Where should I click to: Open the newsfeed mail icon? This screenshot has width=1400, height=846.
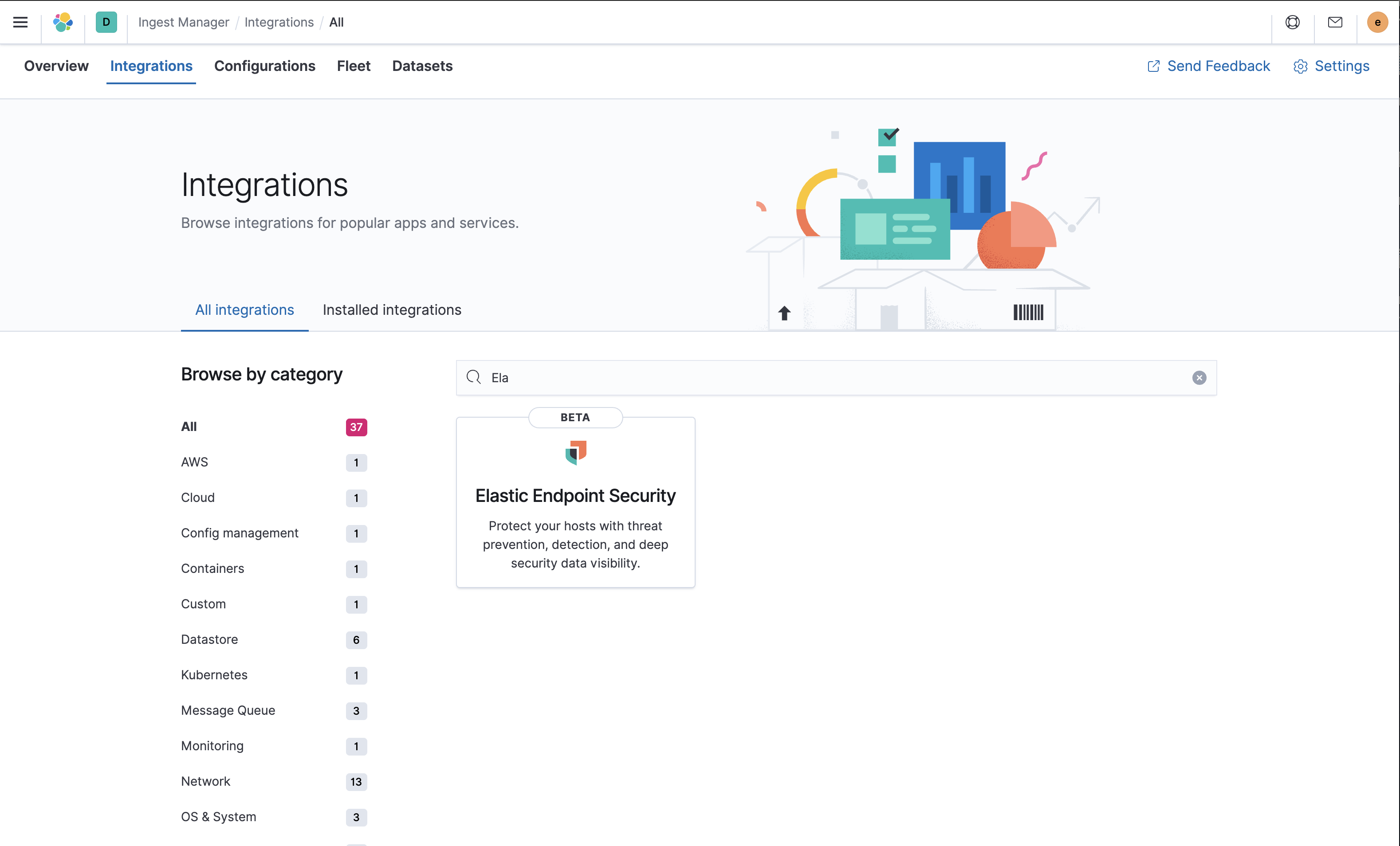click(x=1335, y=22)
